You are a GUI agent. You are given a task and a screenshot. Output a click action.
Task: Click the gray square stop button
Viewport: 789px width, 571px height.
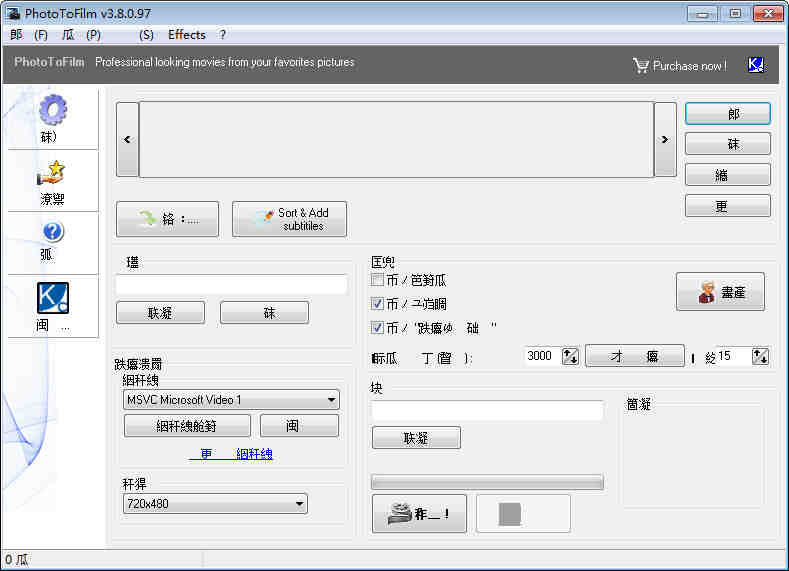coord(523,514)
